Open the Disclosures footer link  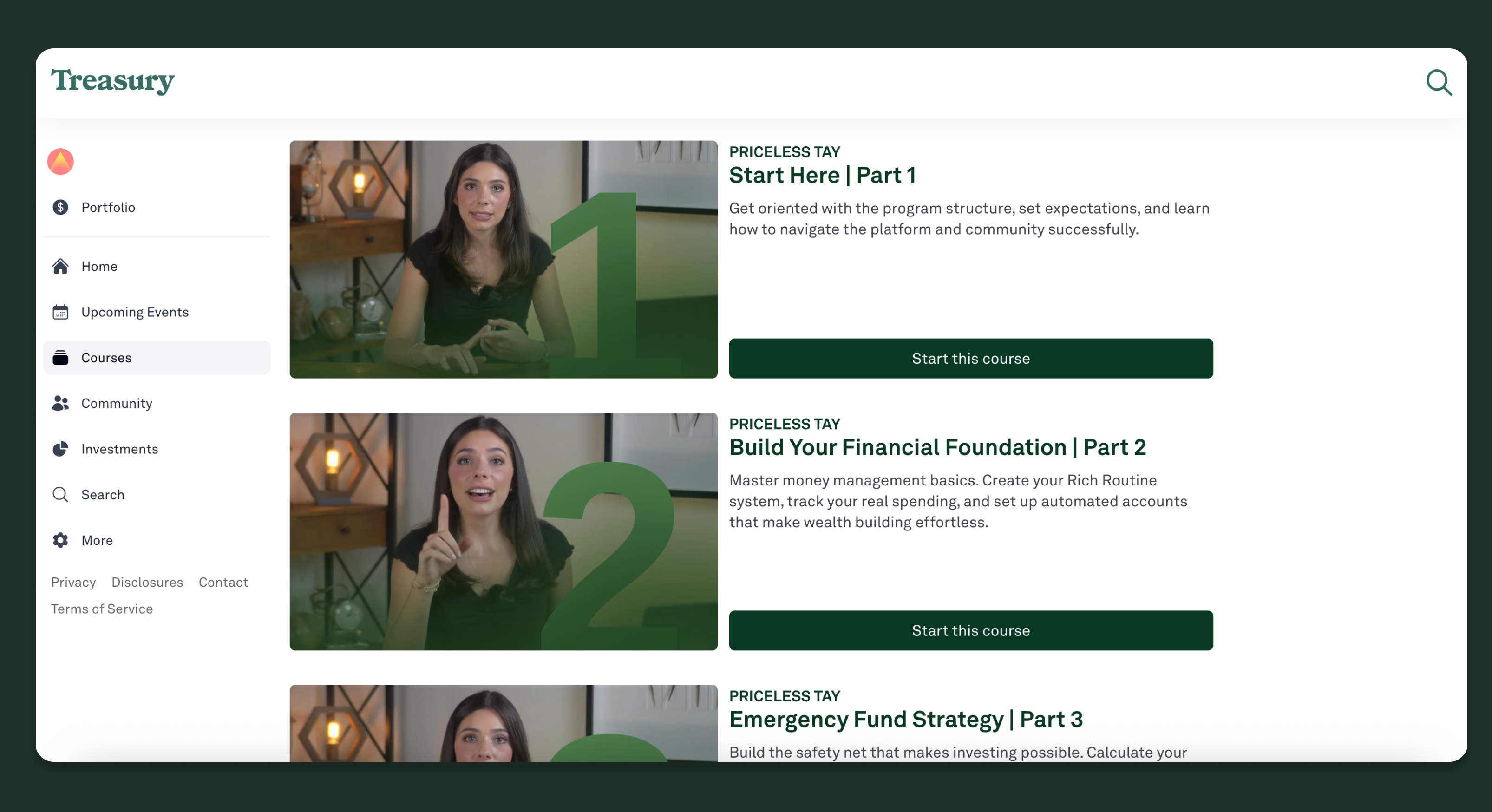pyautogui.click(x=147, y=582)
